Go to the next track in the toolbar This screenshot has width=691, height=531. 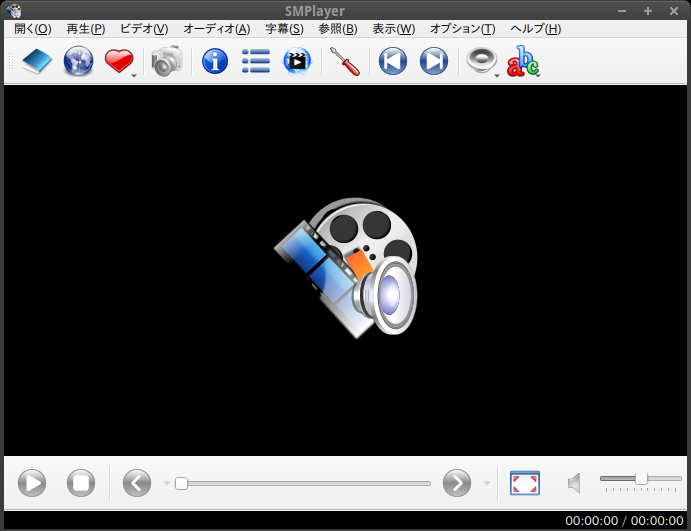click(434, 61)
